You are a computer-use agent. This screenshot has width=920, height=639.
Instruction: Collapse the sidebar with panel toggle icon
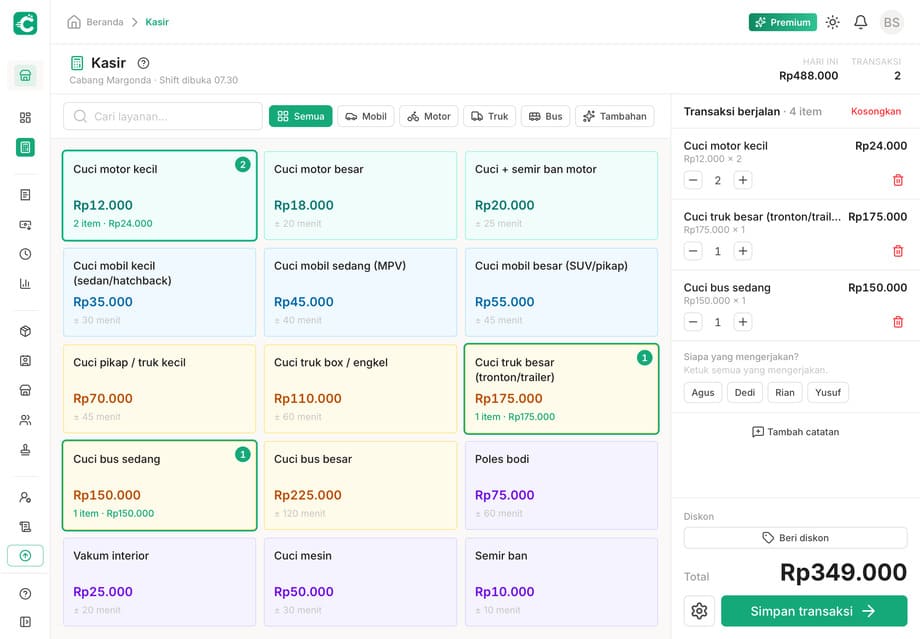pyautogui.click(x=25, y=622)
